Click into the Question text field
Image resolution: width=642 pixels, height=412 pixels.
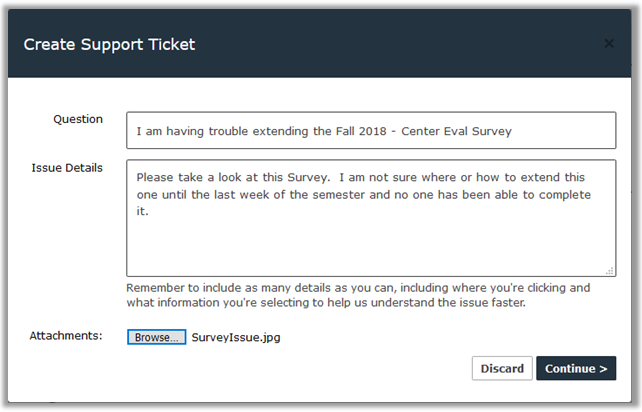[370, 130]
